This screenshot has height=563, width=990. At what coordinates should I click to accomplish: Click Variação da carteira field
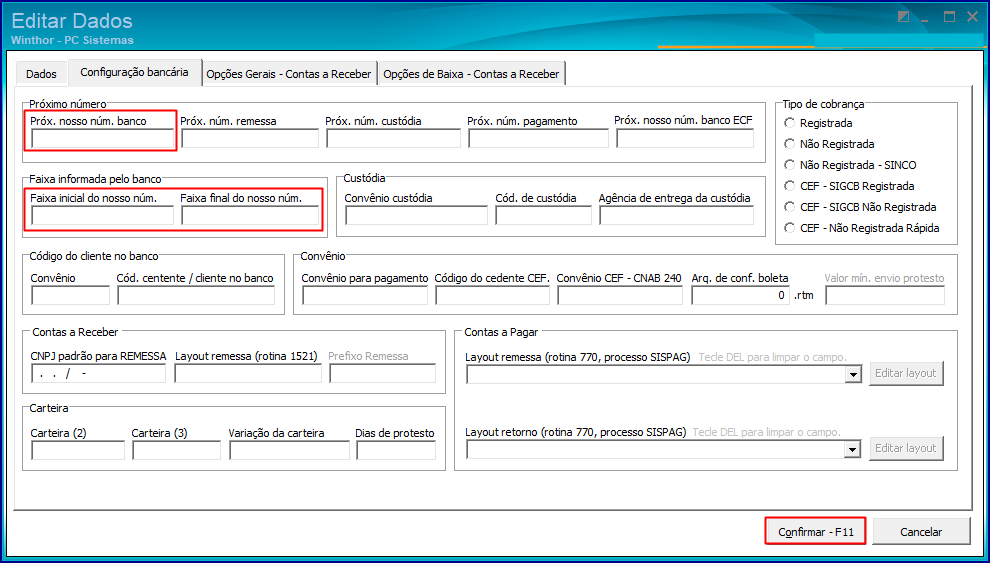click(x=289, y=451)
